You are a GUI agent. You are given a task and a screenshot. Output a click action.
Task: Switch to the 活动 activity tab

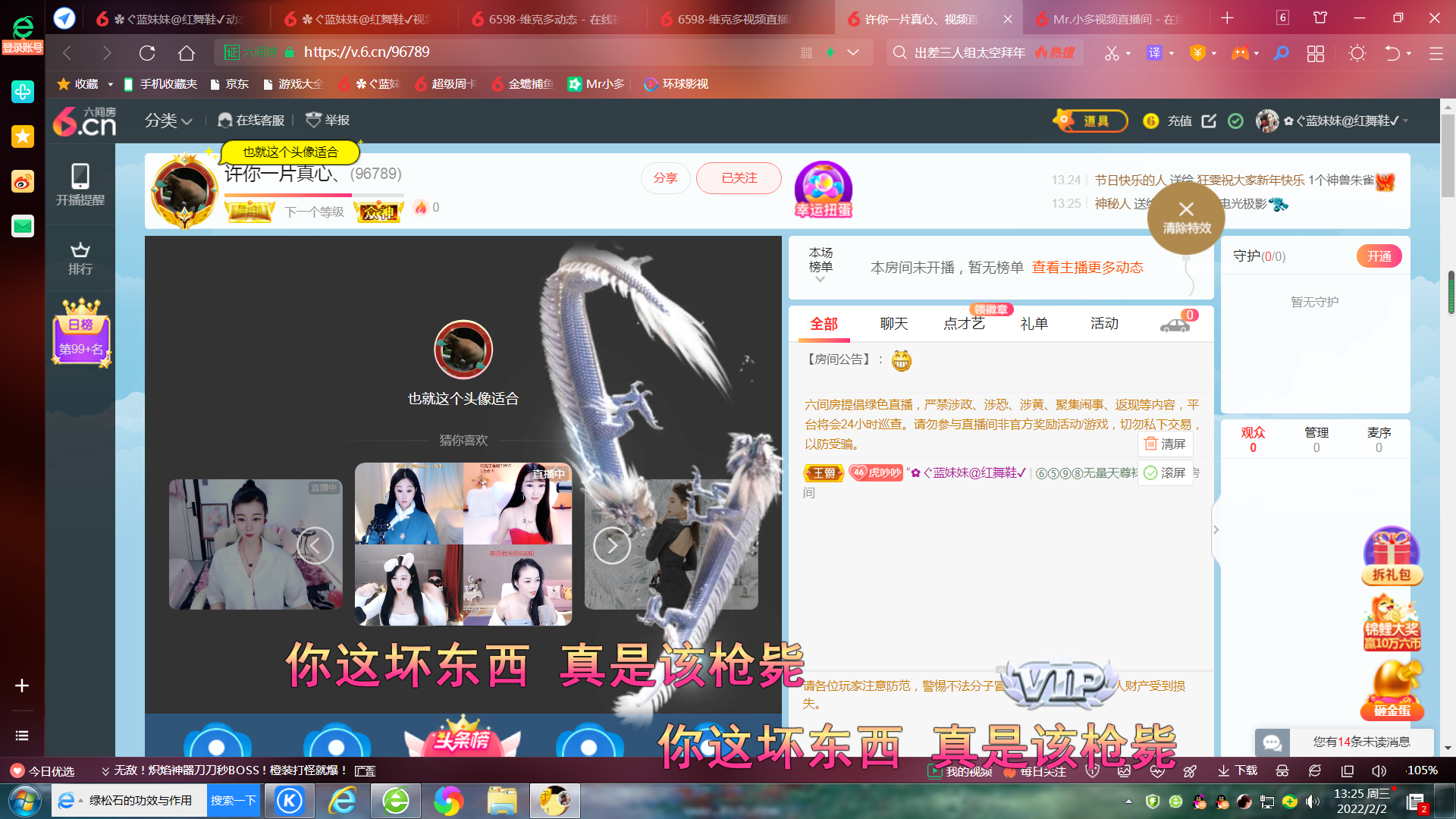click(1104, 324)
